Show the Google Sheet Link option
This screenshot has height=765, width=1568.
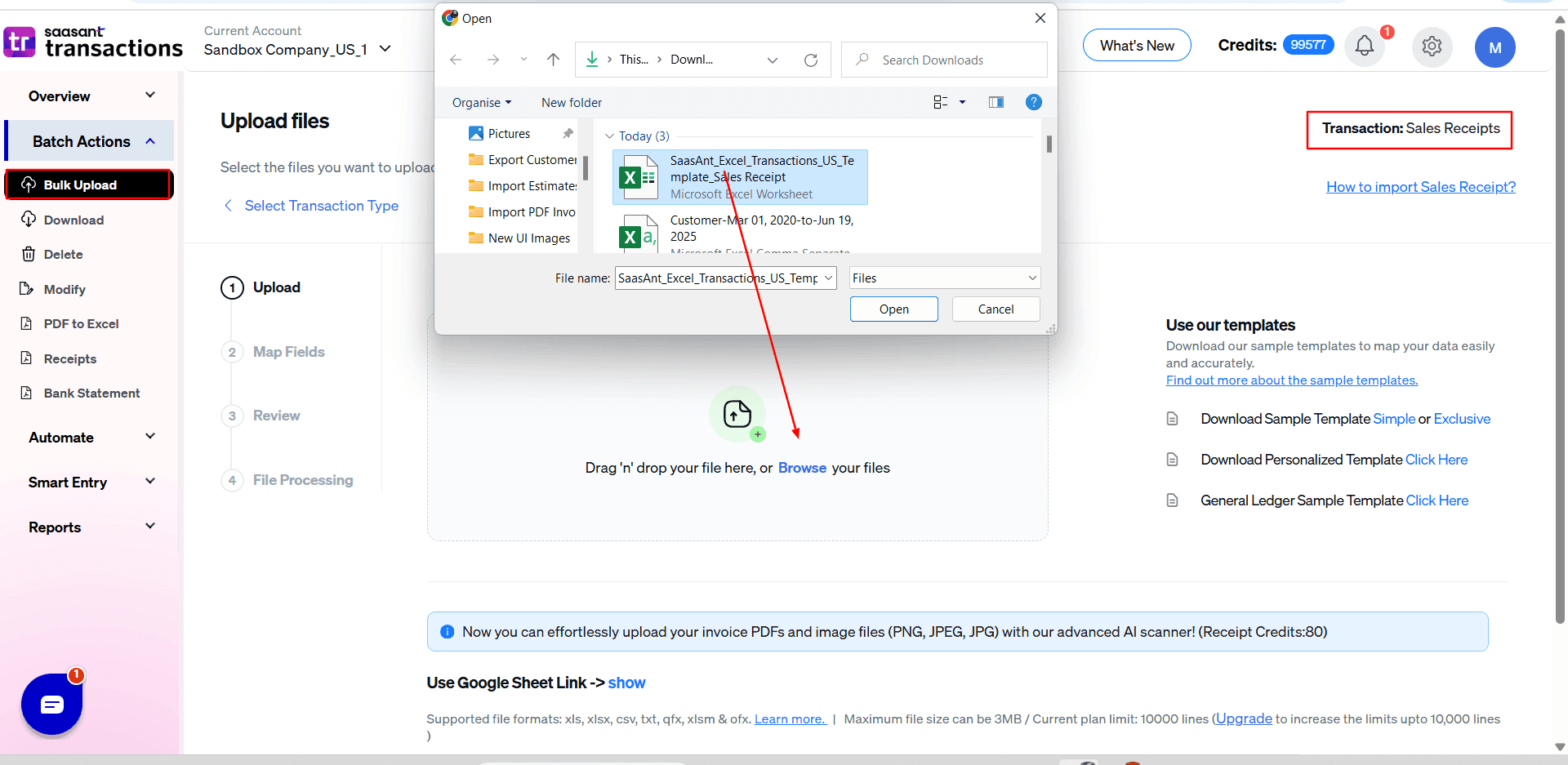pos(626,683)
